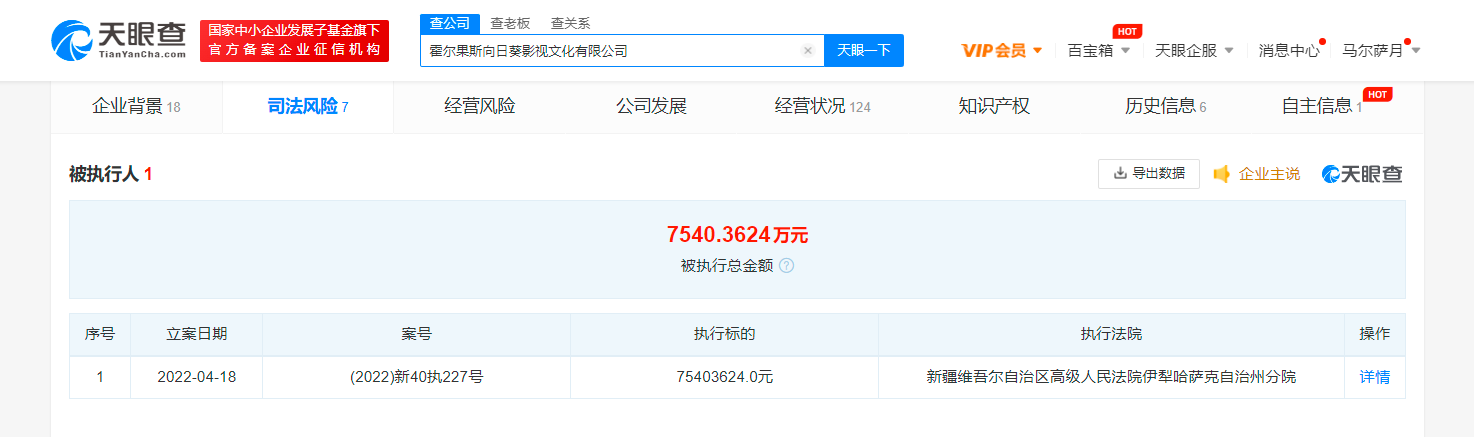Image resolution: width=1474 pixels, height=437 pixels.
Task: Open the 天眼企服 dropdown
Action: (x=1193, y=50)
